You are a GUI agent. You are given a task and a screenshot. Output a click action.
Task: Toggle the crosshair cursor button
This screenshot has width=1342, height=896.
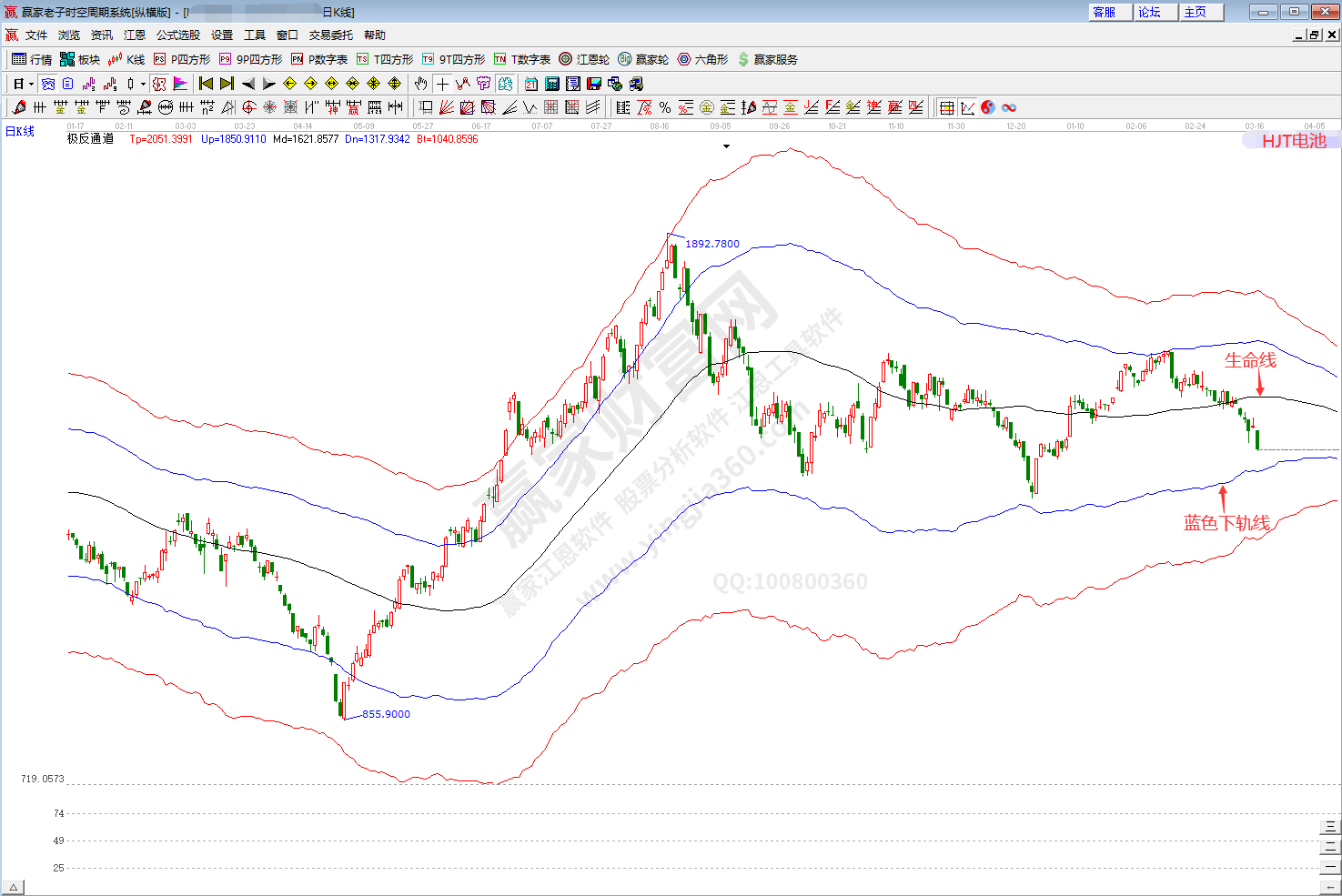tap(442, 84)
